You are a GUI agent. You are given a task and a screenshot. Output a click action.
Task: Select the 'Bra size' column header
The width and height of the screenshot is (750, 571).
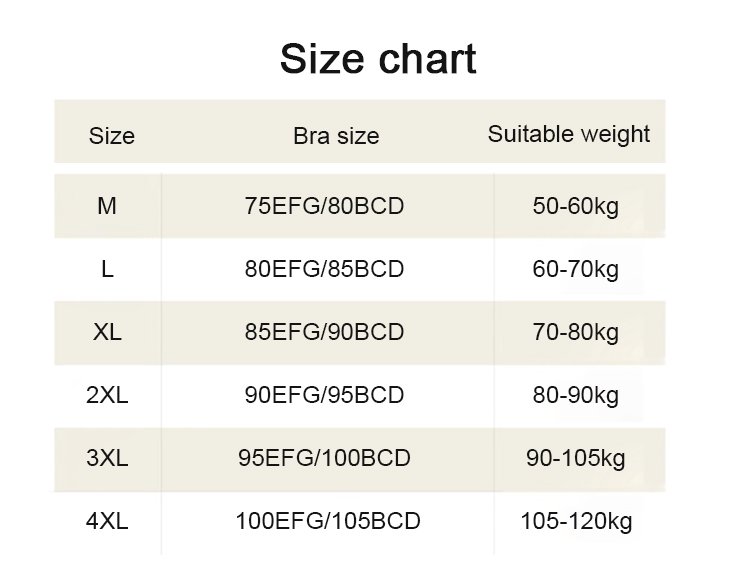[336, 136]
